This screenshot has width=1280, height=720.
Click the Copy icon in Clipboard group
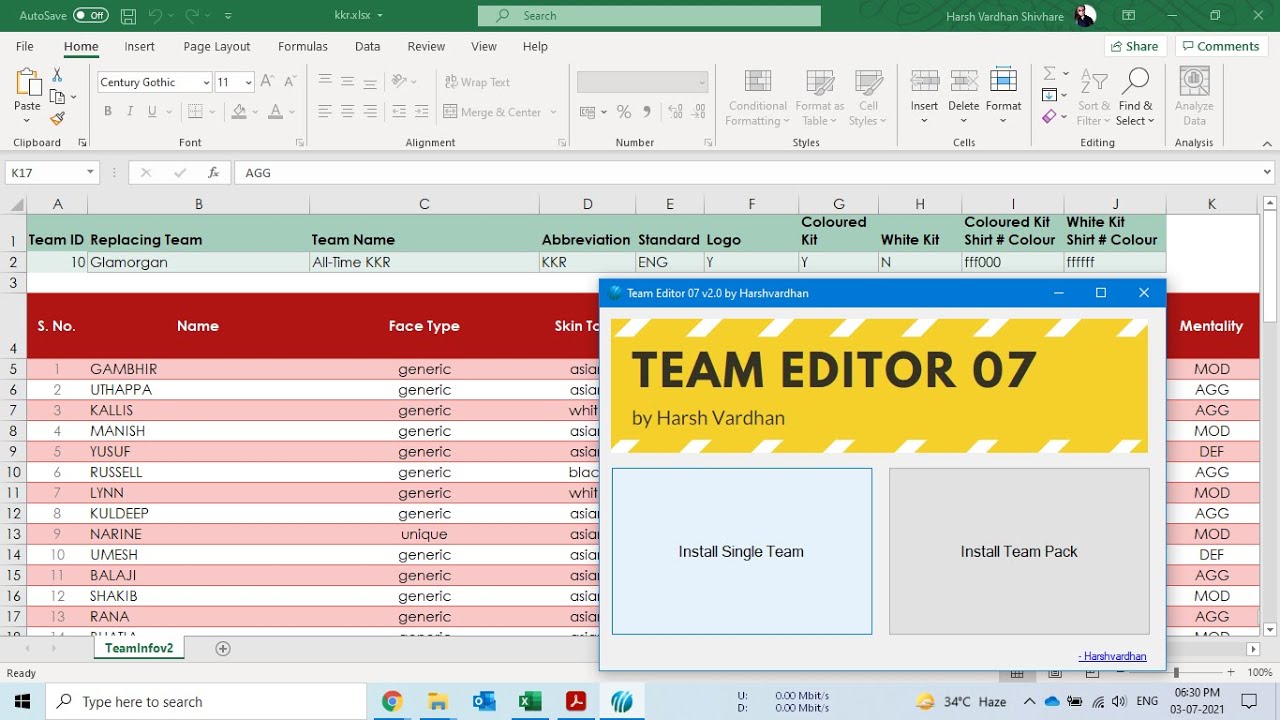[57, 97]
